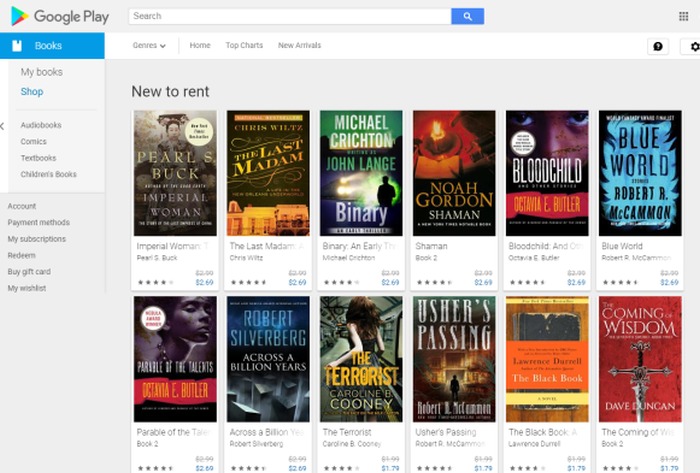
Task: Open Blue World book cover
Action: 640,173
